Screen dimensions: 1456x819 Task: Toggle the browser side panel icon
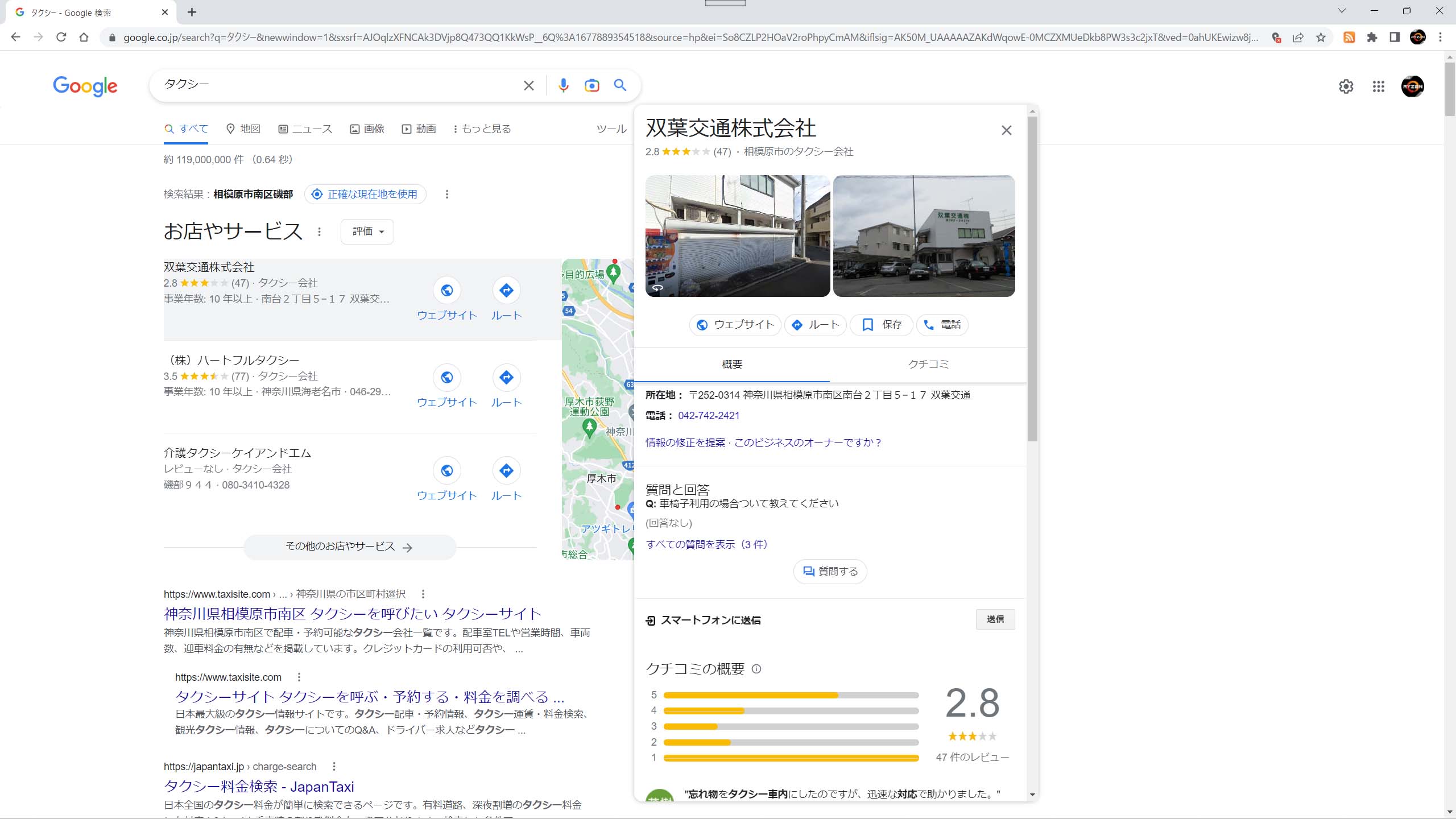tap(1395, 38)
